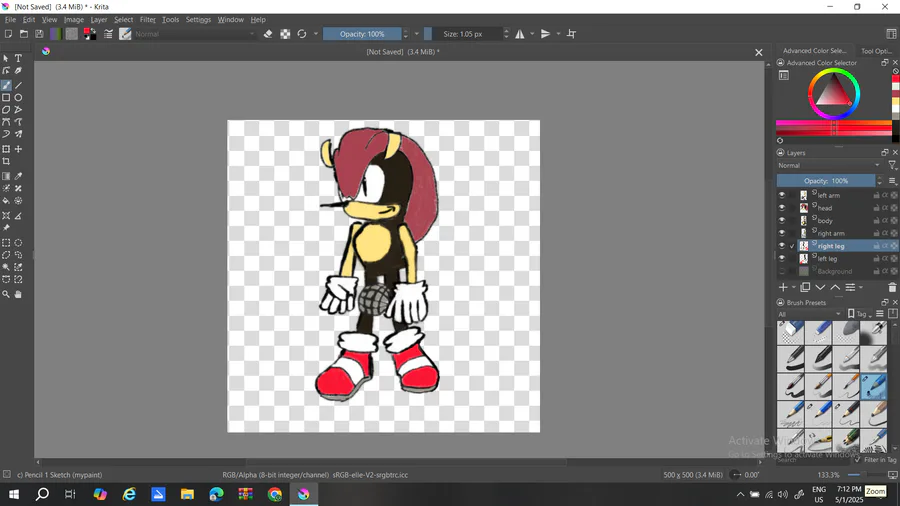This screenshot has height=506, width=900.
Task: Select the Transform tool
Action: tap(6, 149)
